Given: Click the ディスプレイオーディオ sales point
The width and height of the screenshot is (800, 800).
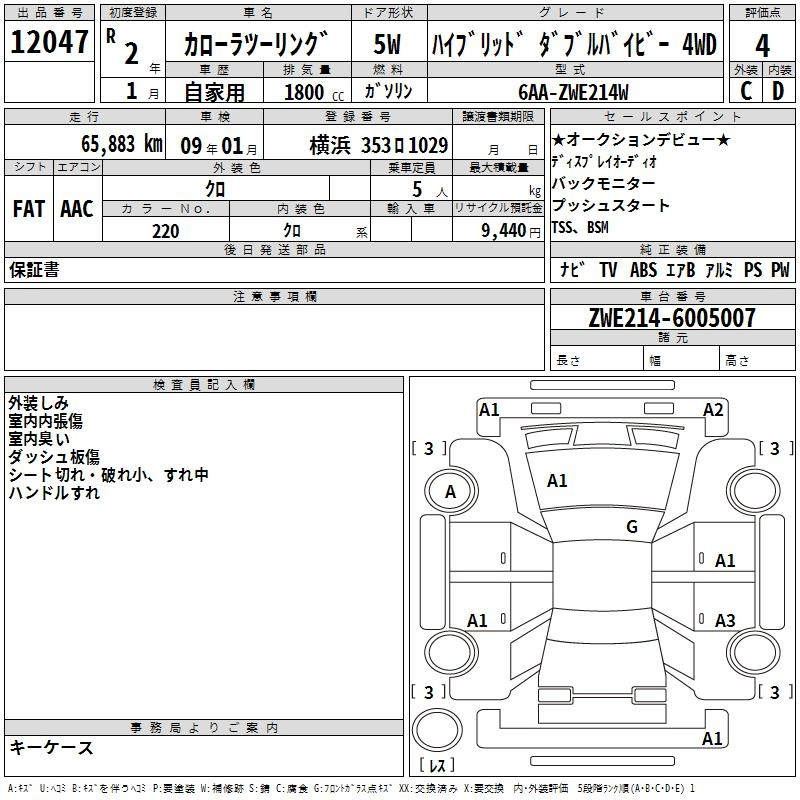Looking at the screenshot, I should [x=604, y=162].
